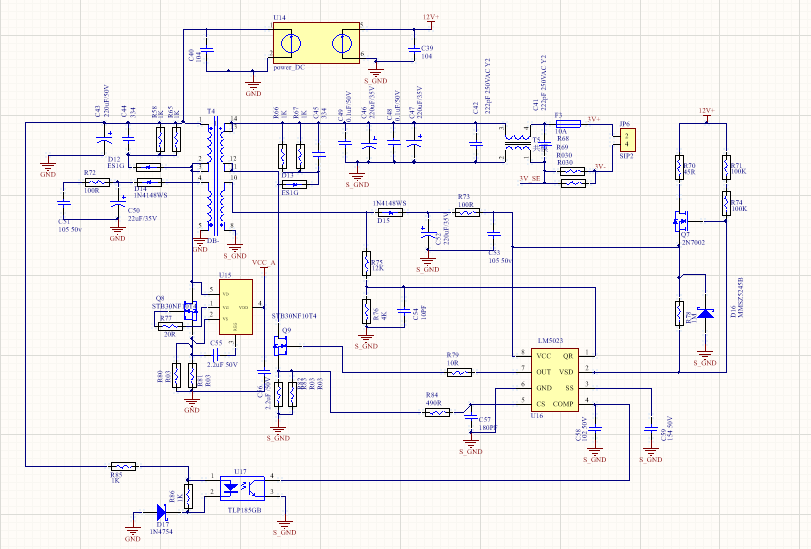This screenshot has width=811, height=549.
Task: Select resistor R74 100K symbol
Action: (727, 203)
